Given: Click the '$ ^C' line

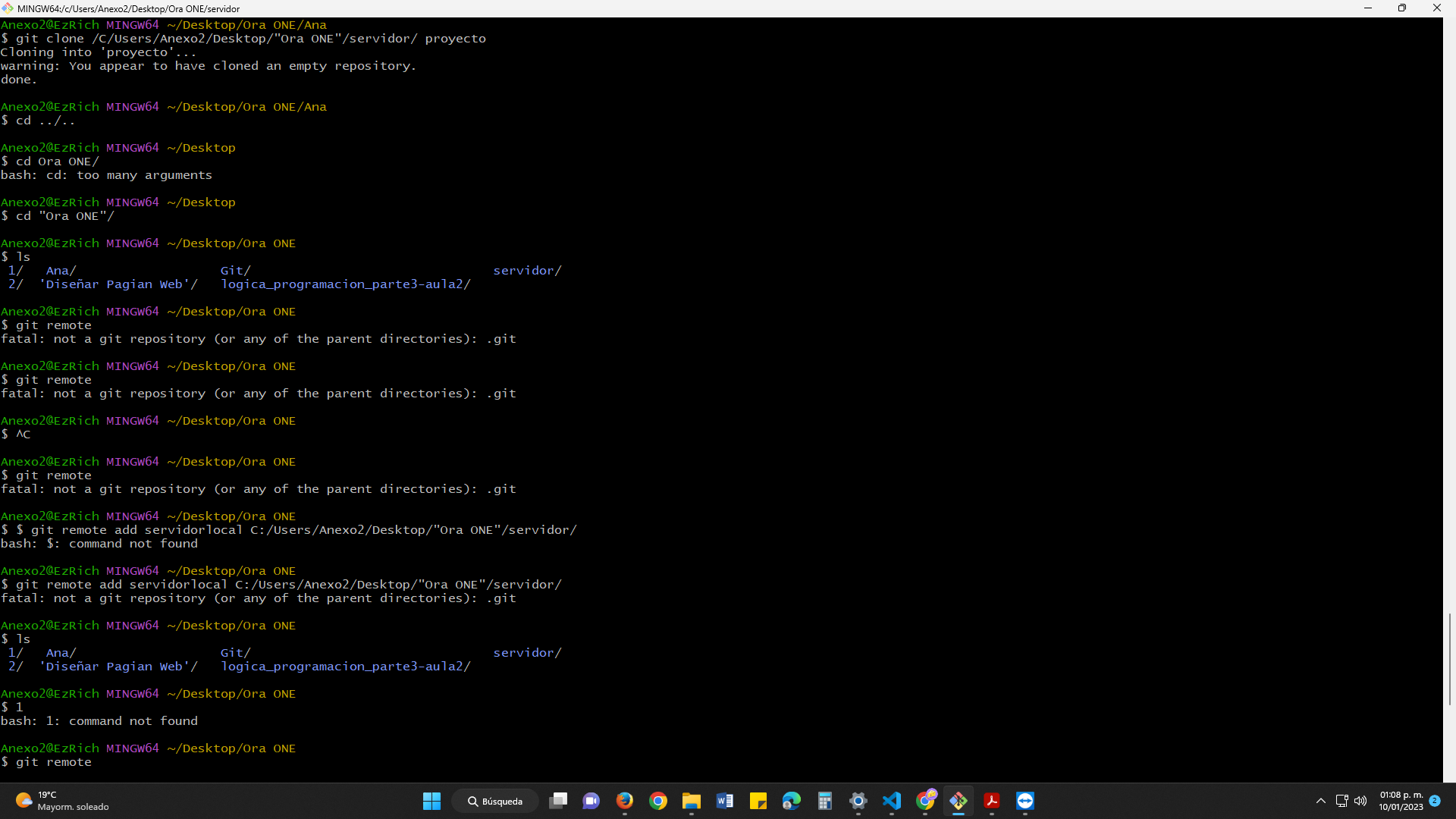Looking at the screenshot, I should click(x=16, y=435).
